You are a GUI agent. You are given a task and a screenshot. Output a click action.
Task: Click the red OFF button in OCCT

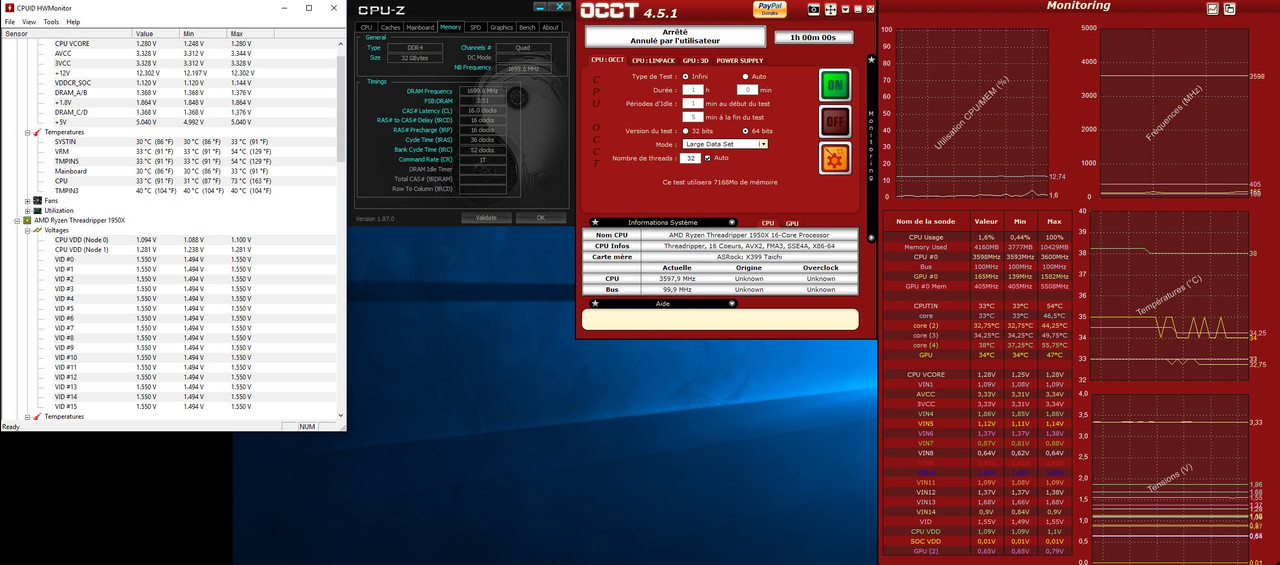(835, 121)
